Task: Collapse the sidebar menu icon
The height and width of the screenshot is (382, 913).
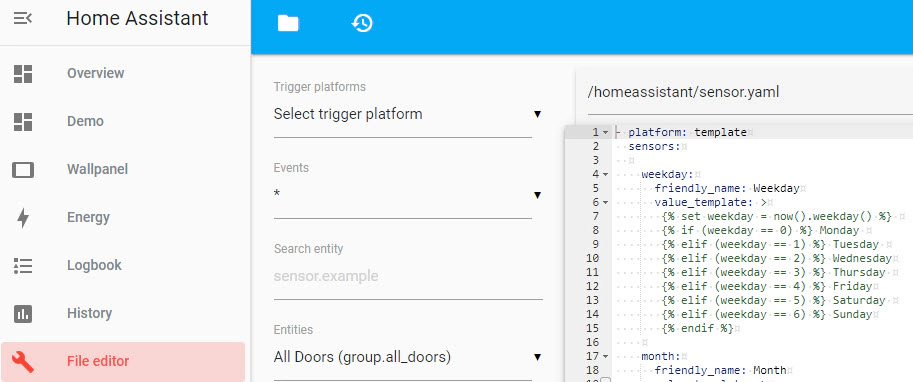Action: coord(23,18)
